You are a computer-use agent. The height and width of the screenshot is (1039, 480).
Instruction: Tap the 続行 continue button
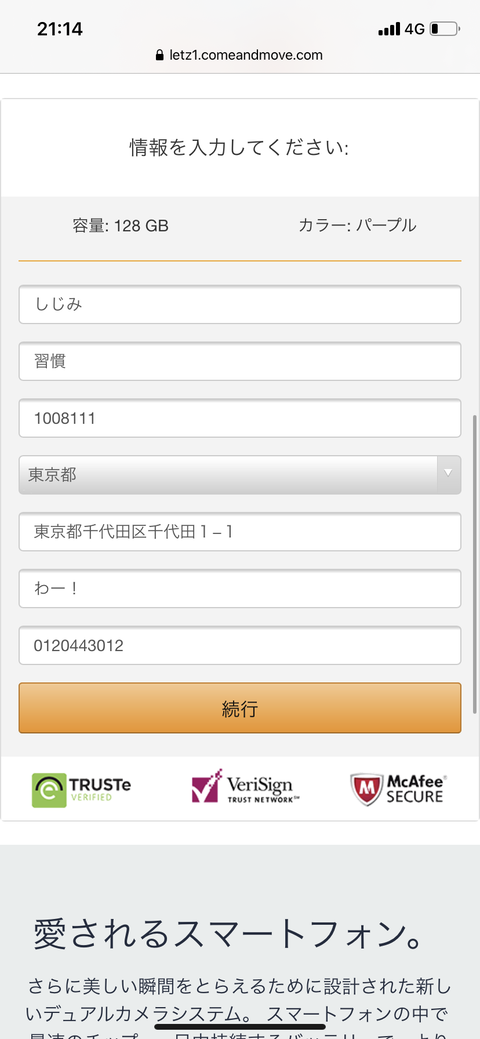240,708
